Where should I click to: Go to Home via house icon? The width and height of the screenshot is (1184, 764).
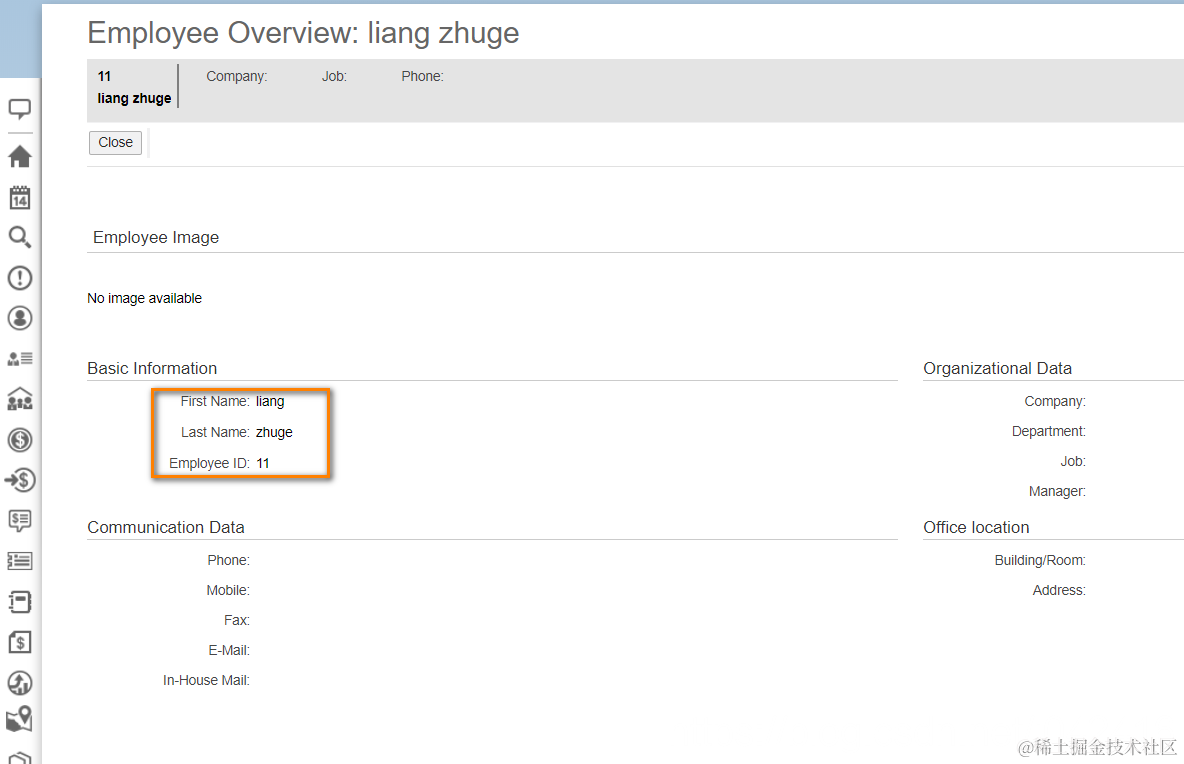coord(20,156)
